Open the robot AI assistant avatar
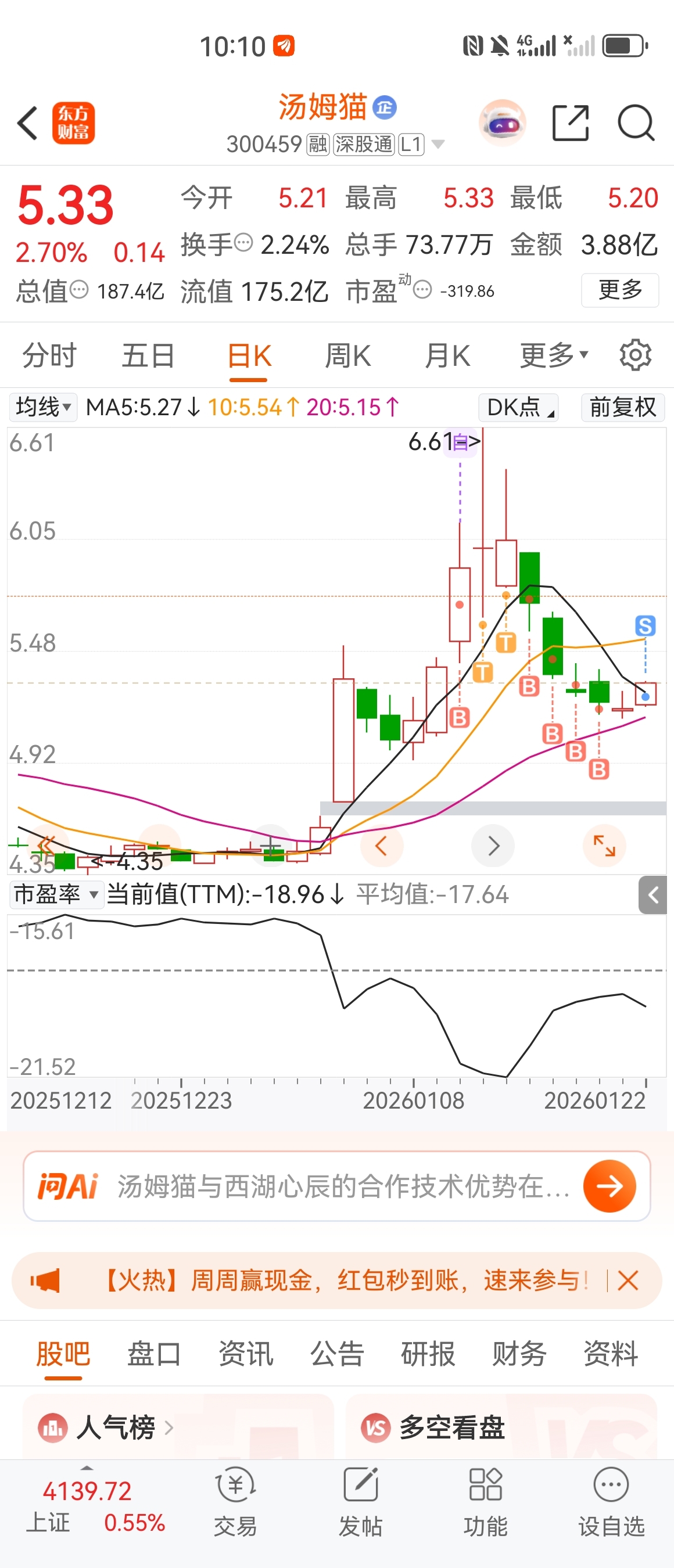Viewport: 674px width, 1568px height. 502,123
